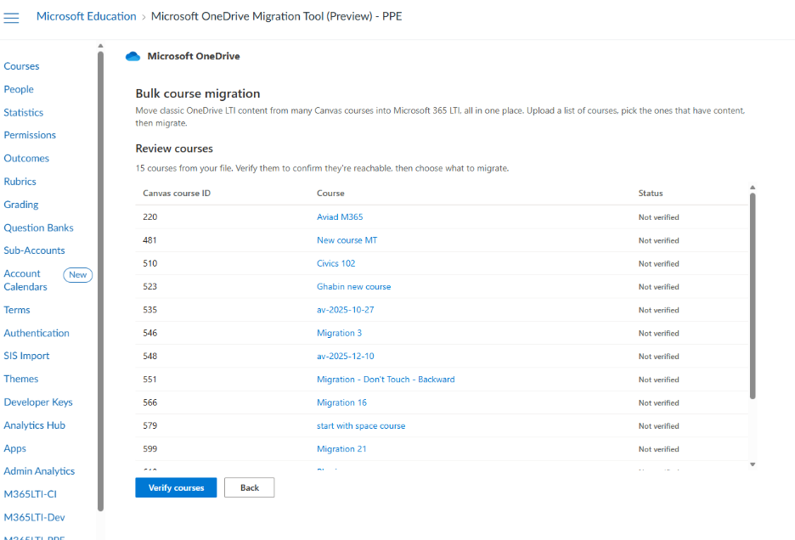Screen dimensions: 795x540
Task: Click the sidebar vertical scrollbar thumb
Action: coord(100,281)
